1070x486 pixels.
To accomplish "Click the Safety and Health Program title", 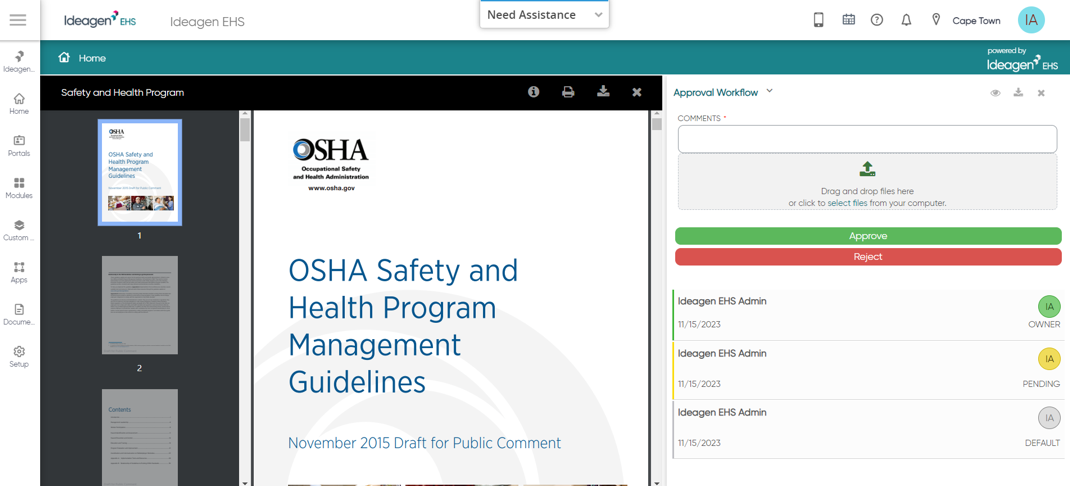I will click(123, 93).
